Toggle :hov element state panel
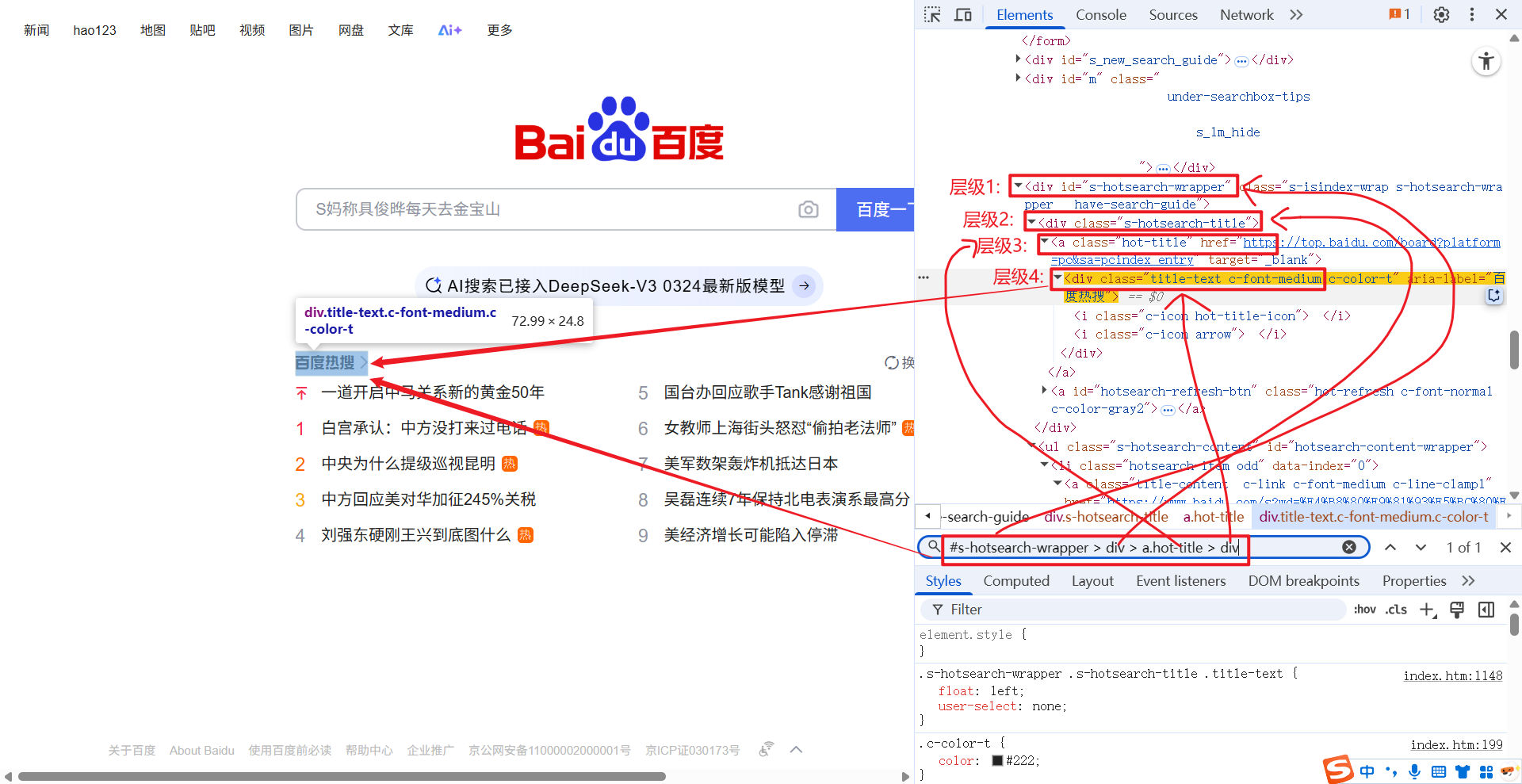This screenshot has height=784, width=1522. point(1365,609)
